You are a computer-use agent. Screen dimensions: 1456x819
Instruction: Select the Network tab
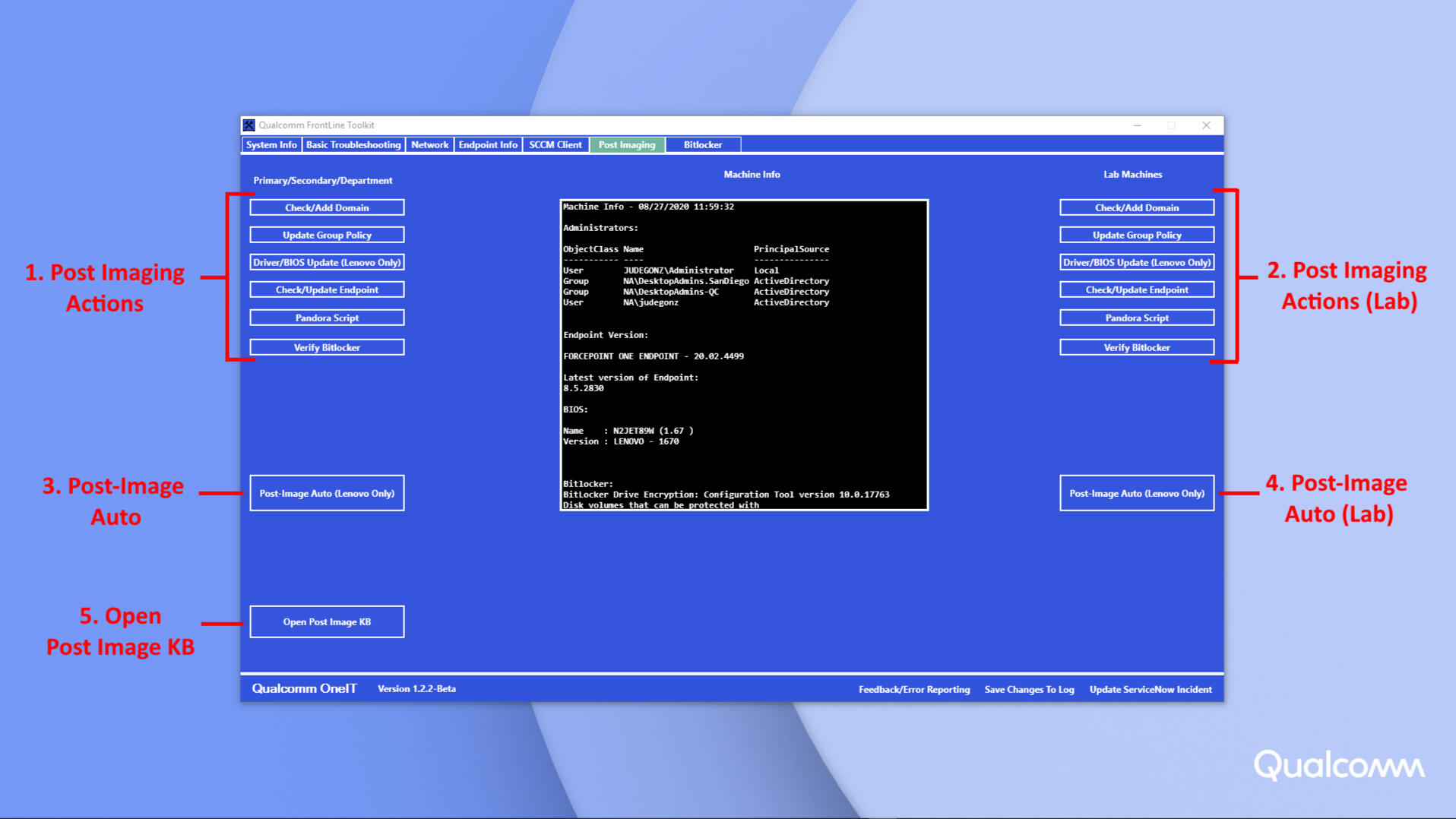coord(429,145)
